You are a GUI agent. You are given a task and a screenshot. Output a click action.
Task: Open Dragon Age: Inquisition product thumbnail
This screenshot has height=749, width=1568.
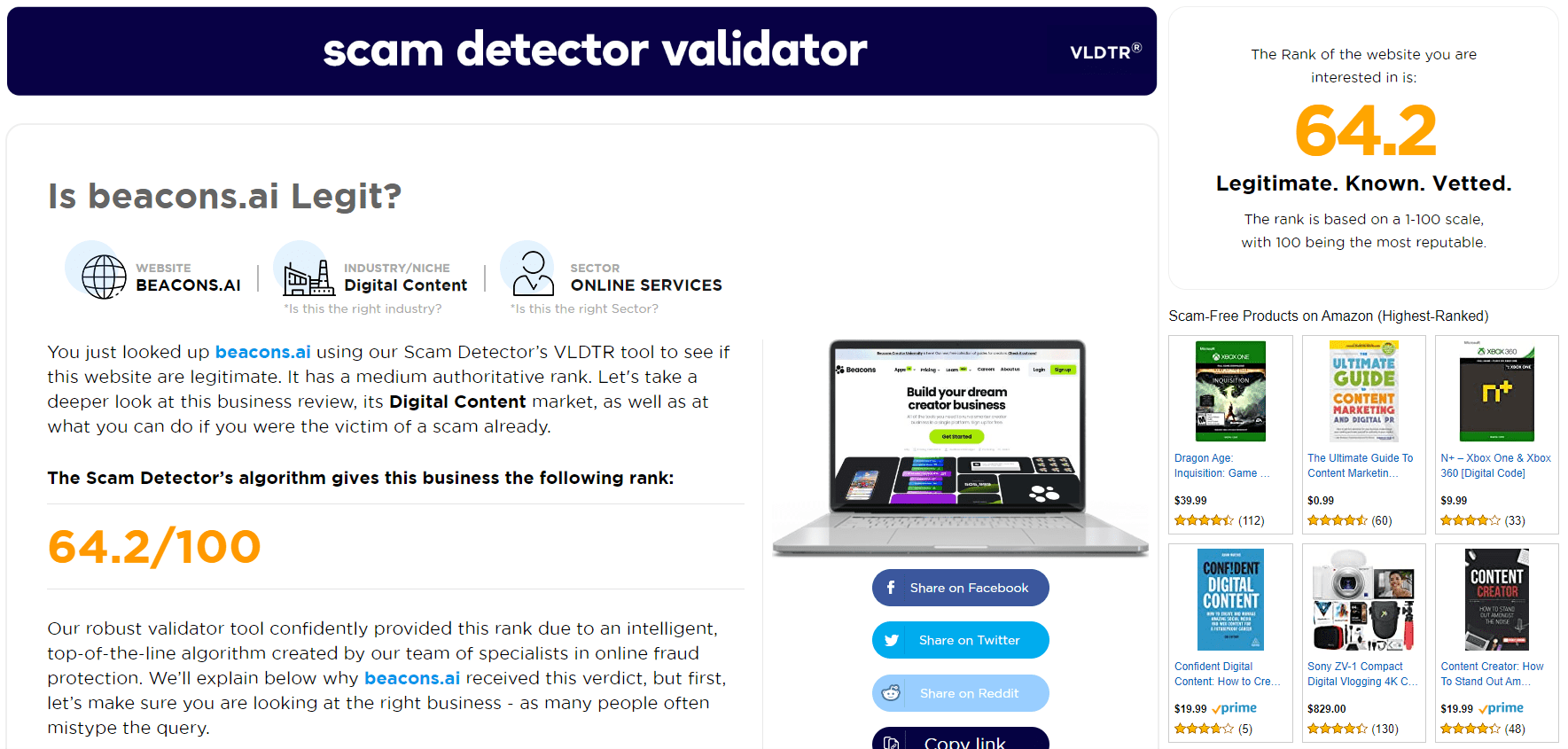click(1230, 391)
